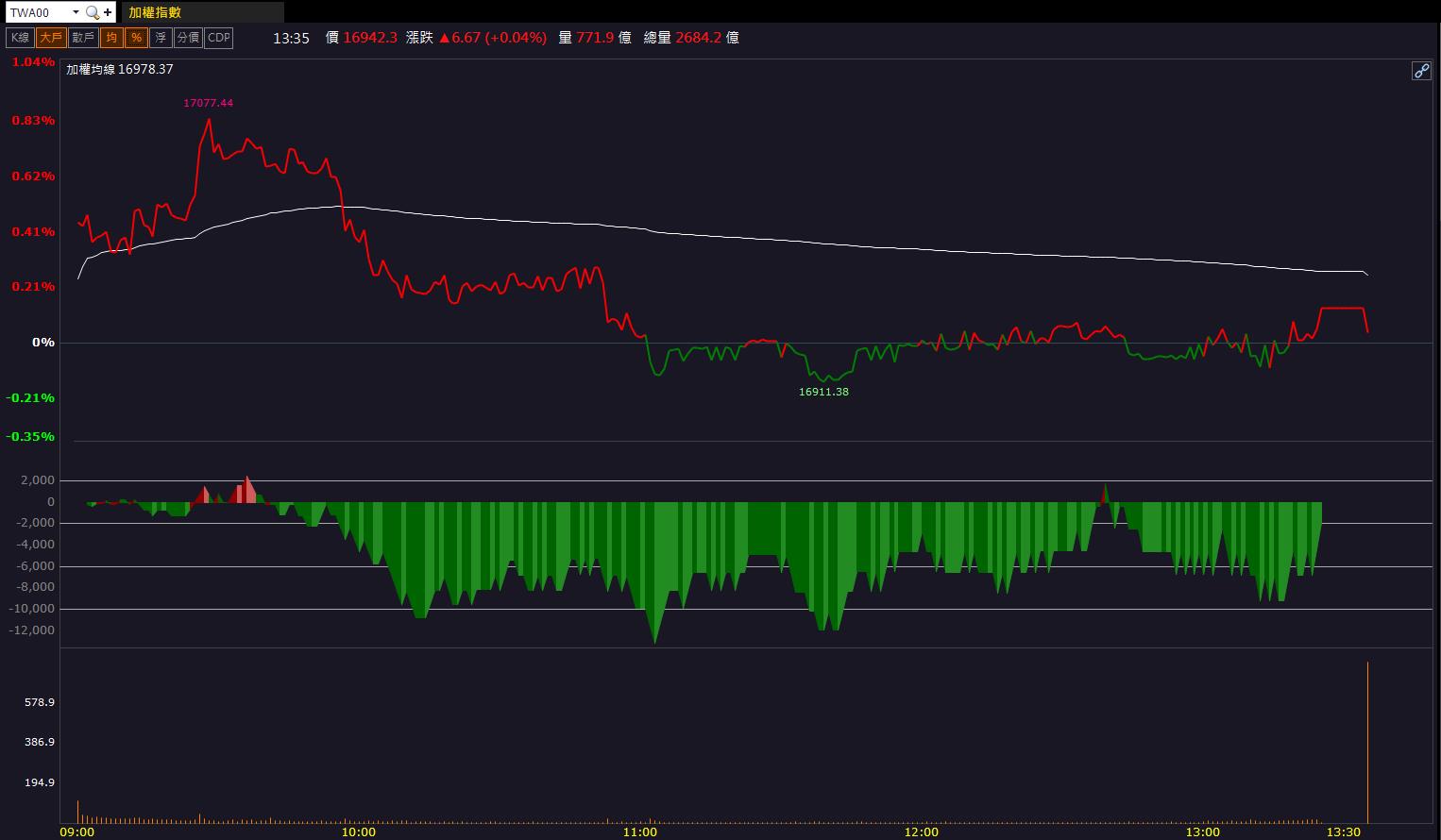Toggle the 大戶 indicator button
The image size is (1441, 840).
tap(51, 38)
